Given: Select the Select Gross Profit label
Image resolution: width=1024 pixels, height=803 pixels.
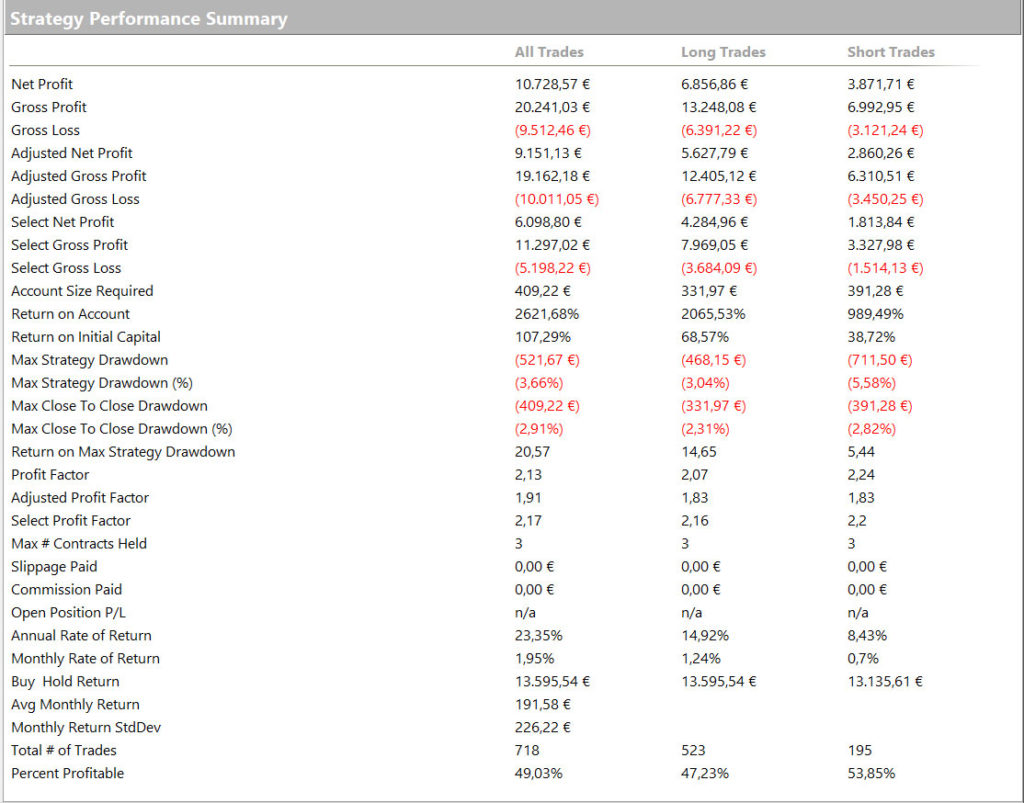Looking at the screenshot, I should click(69, 245).
